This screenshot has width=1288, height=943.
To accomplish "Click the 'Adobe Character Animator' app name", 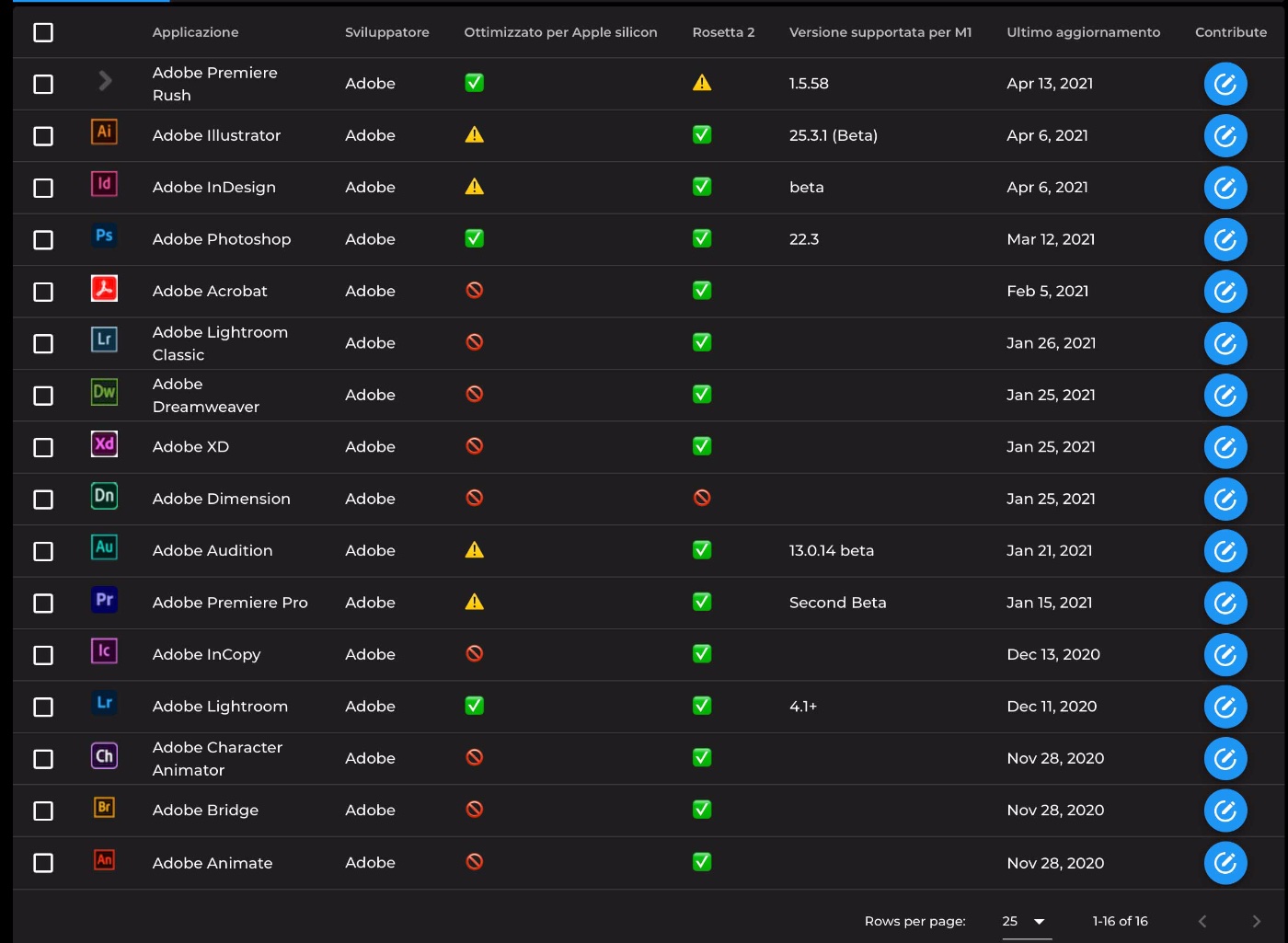I will point(217,759).
